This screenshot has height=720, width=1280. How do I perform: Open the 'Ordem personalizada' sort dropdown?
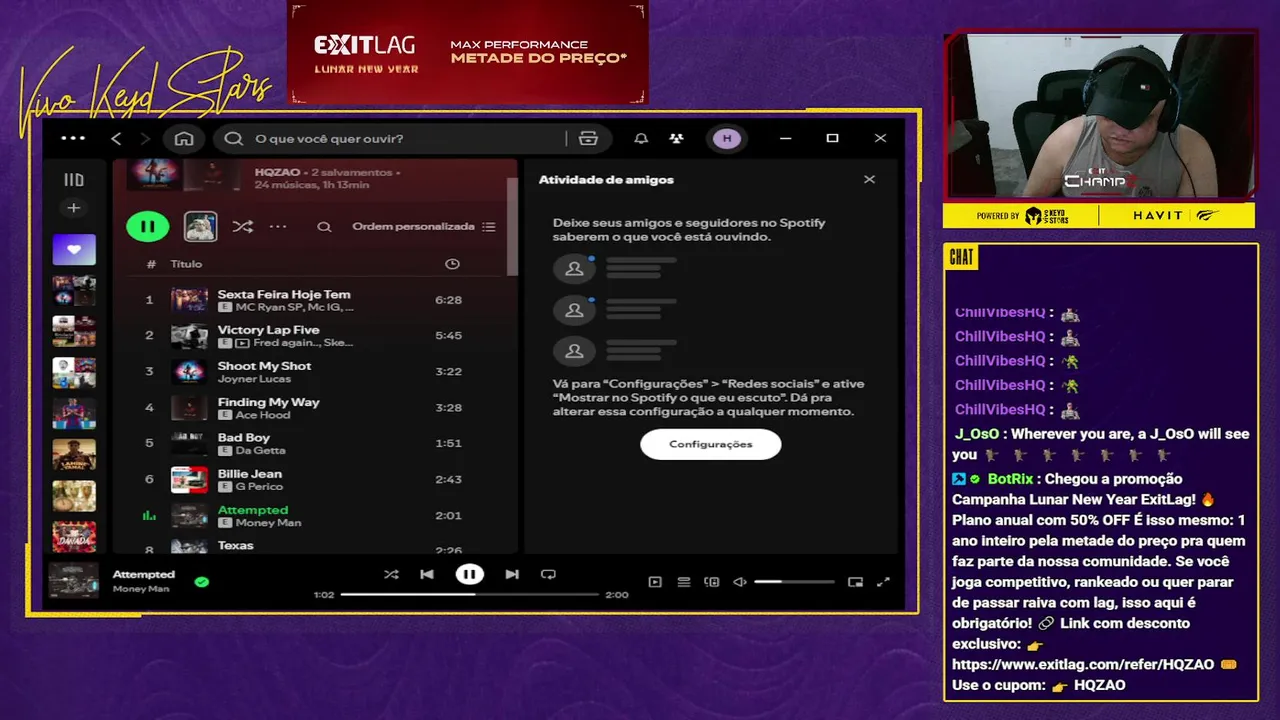click(423, 227)
